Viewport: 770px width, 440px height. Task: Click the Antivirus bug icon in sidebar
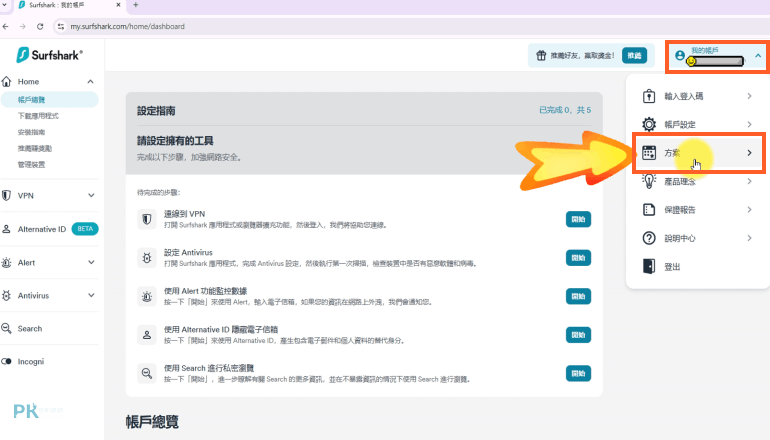(6, 296)
